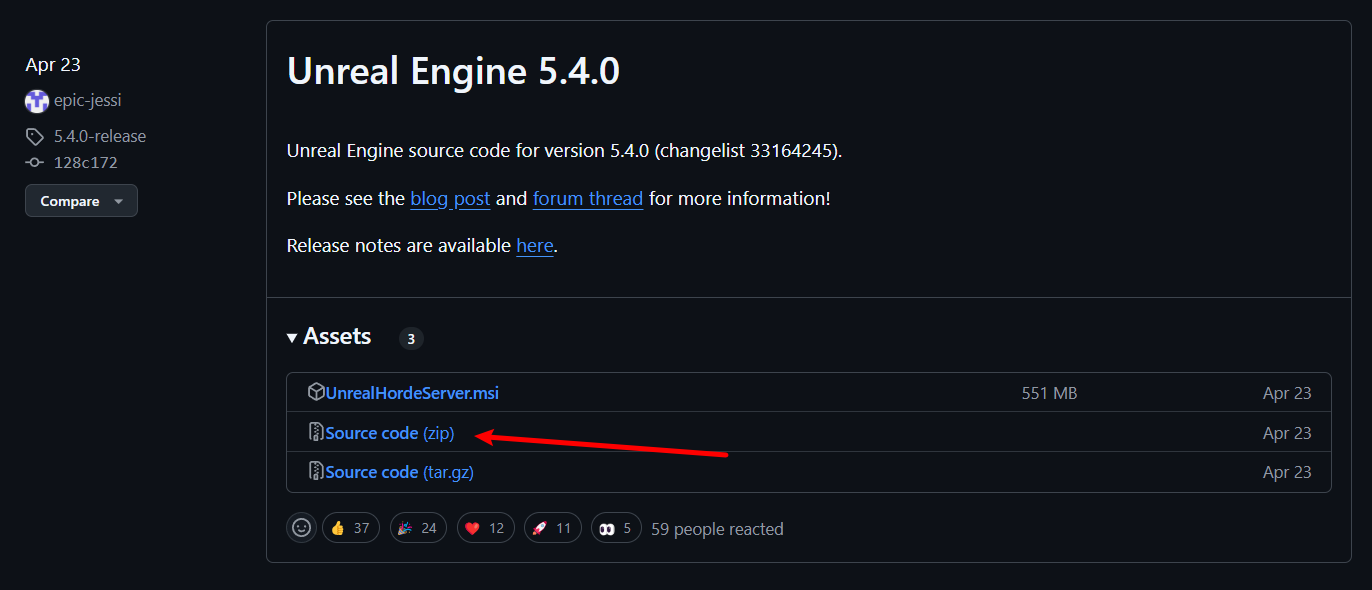Open the Unreal Engine 5.4.0 release title

(x=453, y=72)
